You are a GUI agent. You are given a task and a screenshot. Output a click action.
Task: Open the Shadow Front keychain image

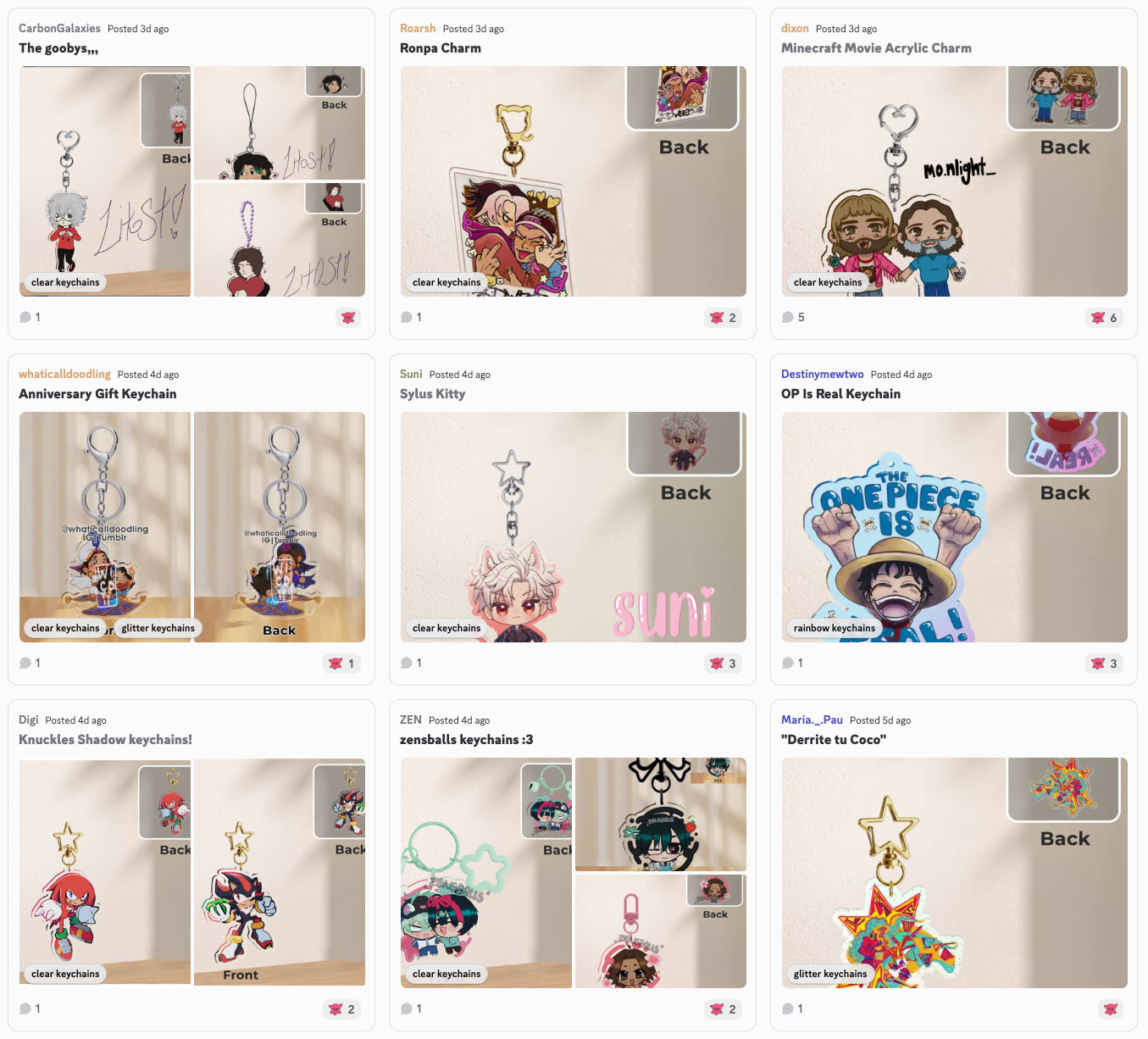point(280,872)
